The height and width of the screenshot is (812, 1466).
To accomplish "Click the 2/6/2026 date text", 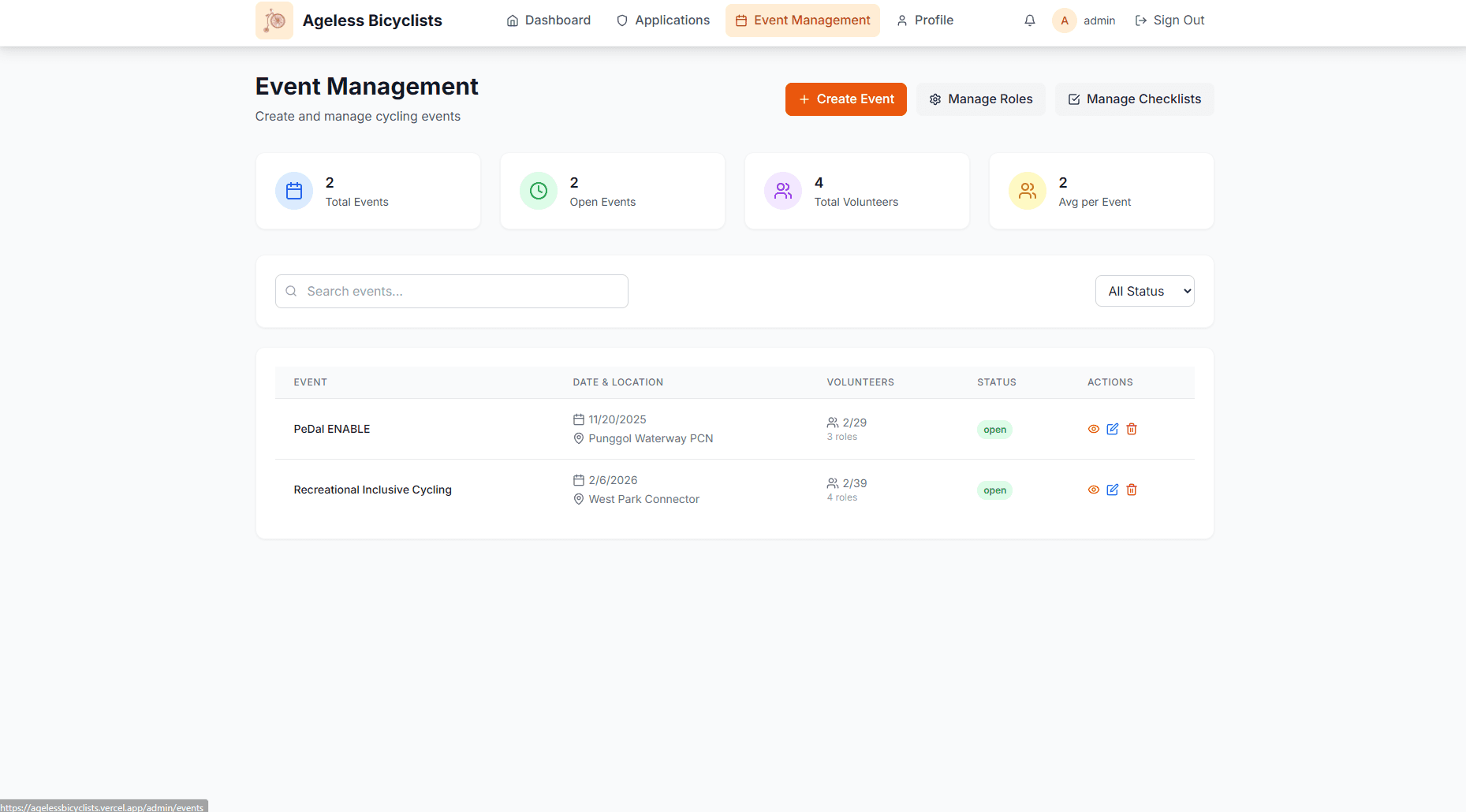I will (614, 480).
